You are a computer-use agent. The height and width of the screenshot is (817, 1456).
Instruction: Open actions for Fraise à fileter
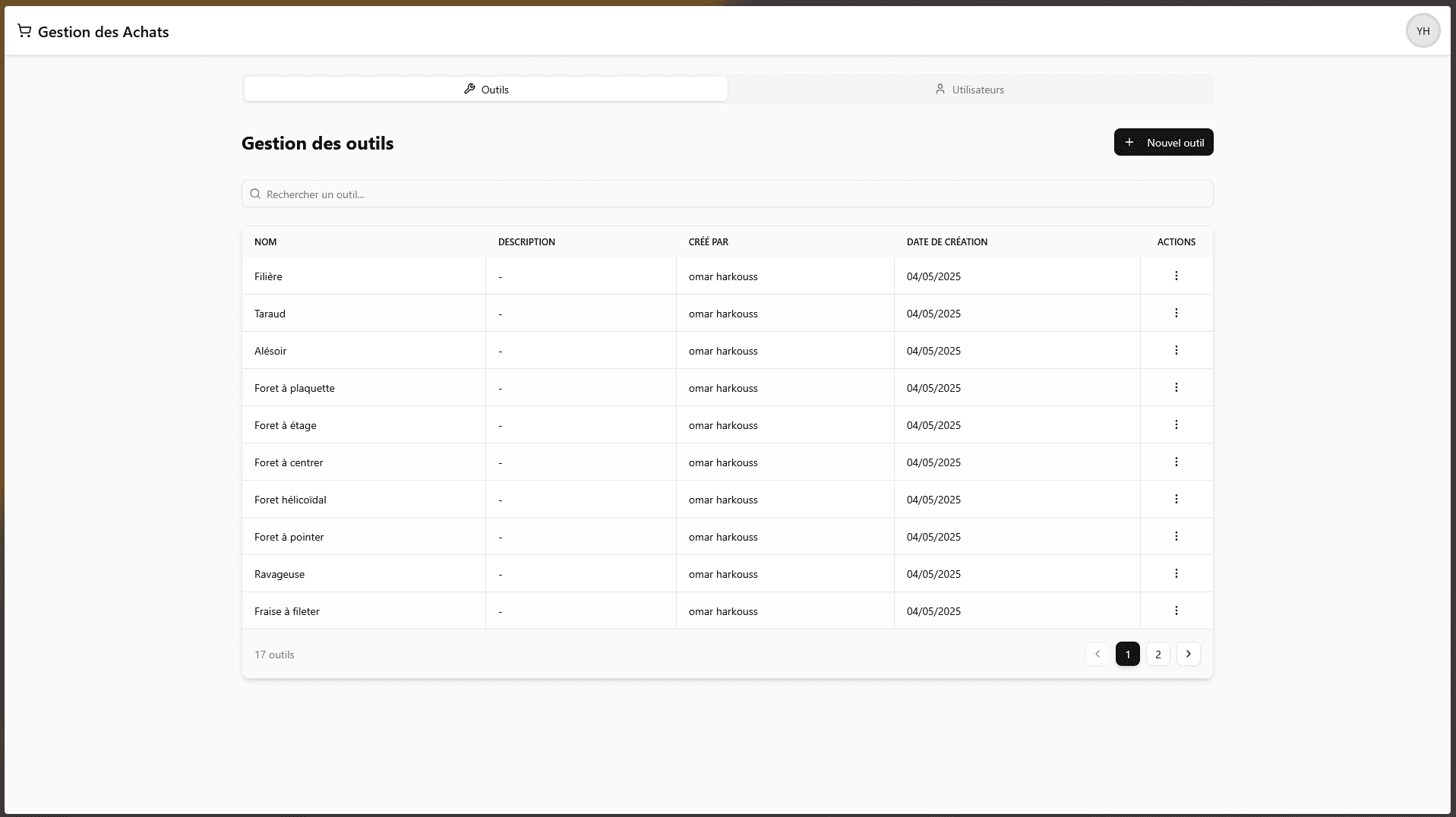click(x=1176, y=611)
